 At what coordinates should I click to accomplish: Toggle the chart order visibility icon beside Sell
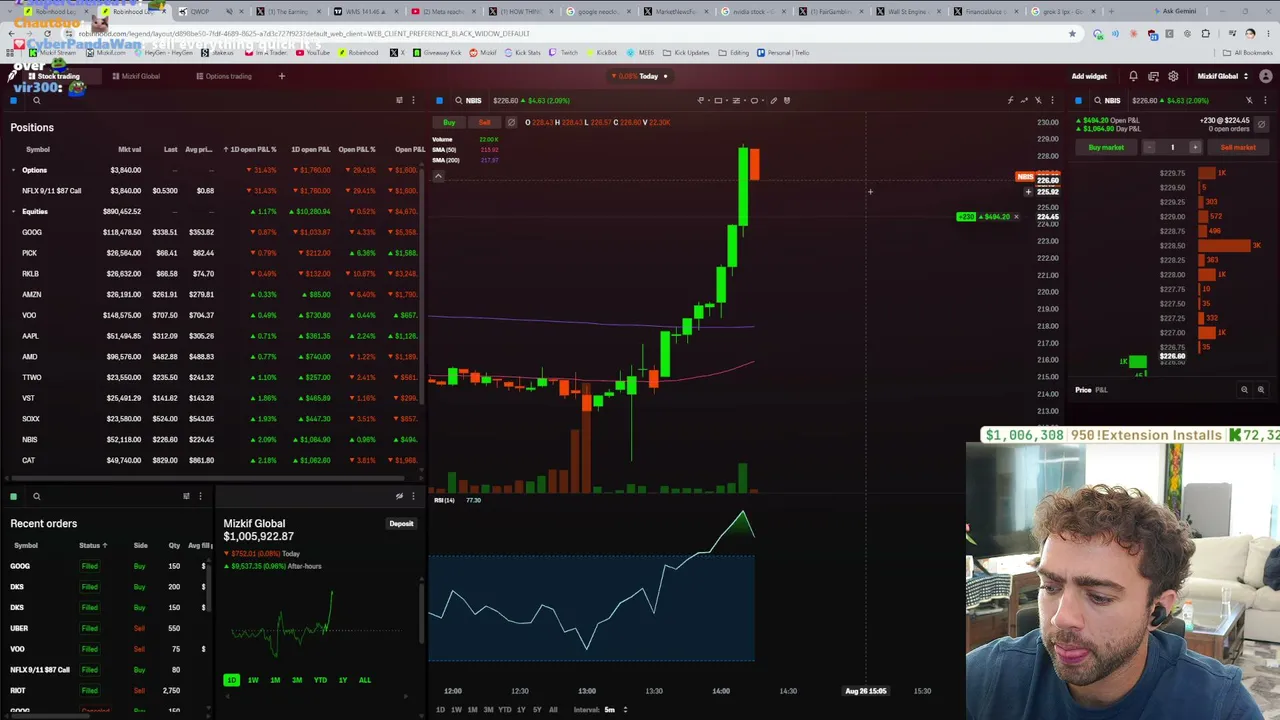click(x=511, y=122)
